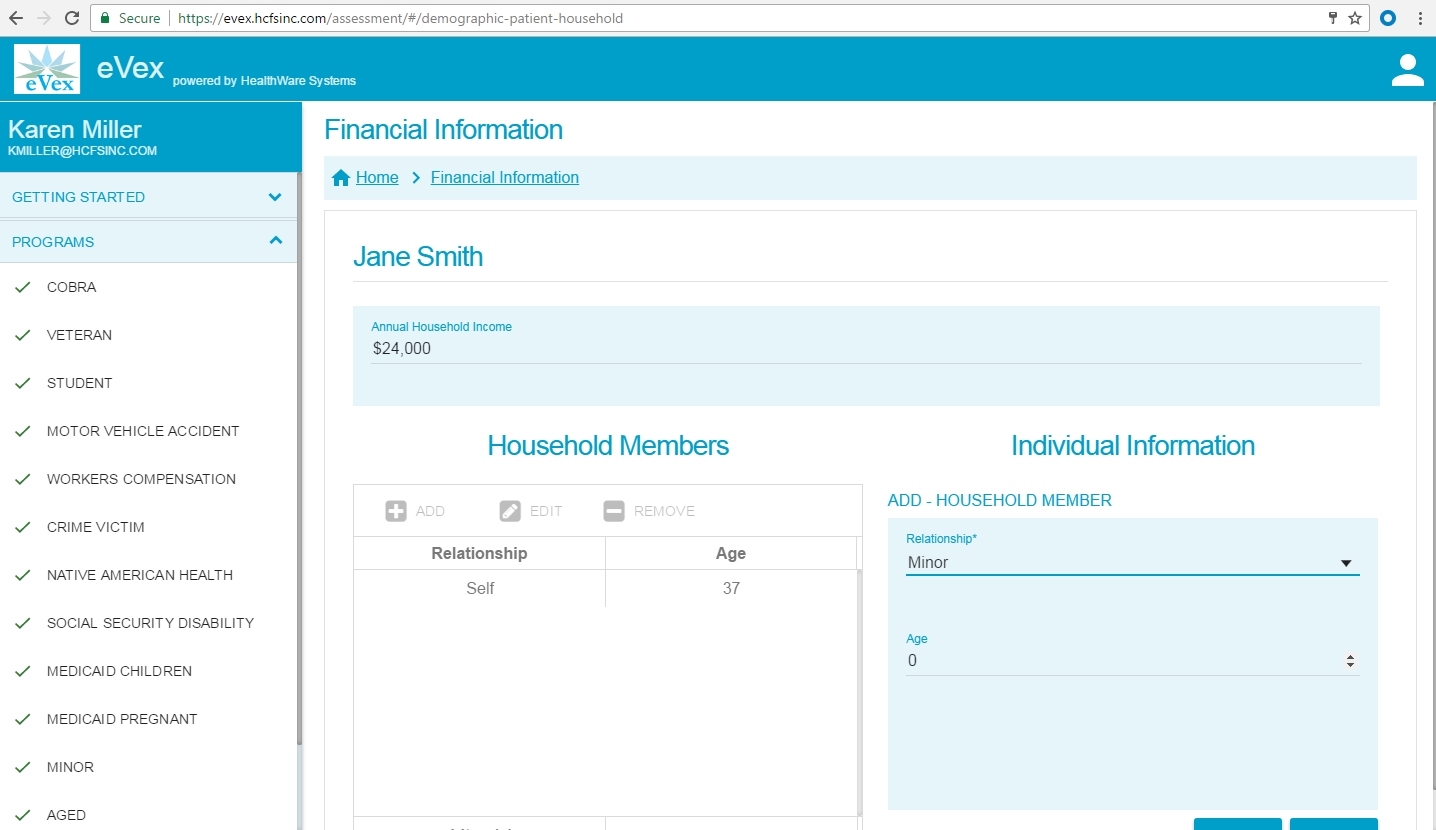Image resolution: width=1436 pixels, height=830 pixels.
Task: Collapse the PROGRAMS section
Action: pyautogui.click(x=275, y=241)
